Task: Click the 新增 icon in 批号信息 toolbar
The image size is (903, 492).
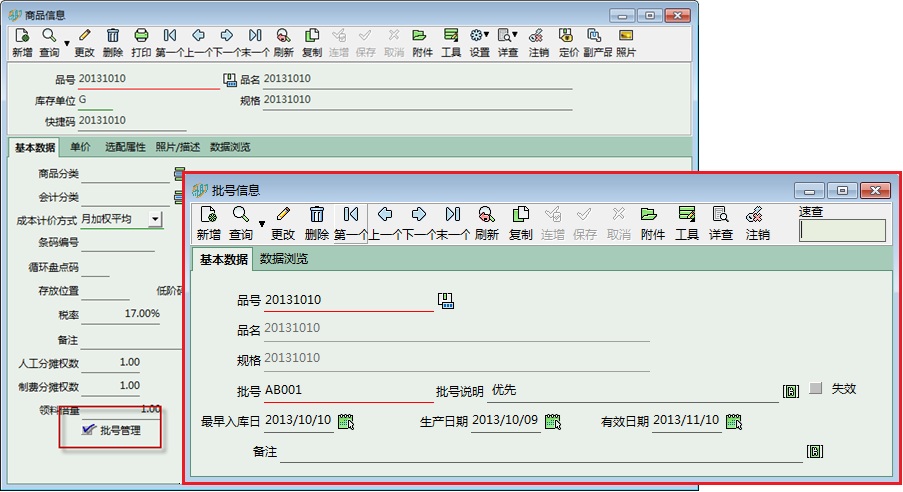Action: 208,215
